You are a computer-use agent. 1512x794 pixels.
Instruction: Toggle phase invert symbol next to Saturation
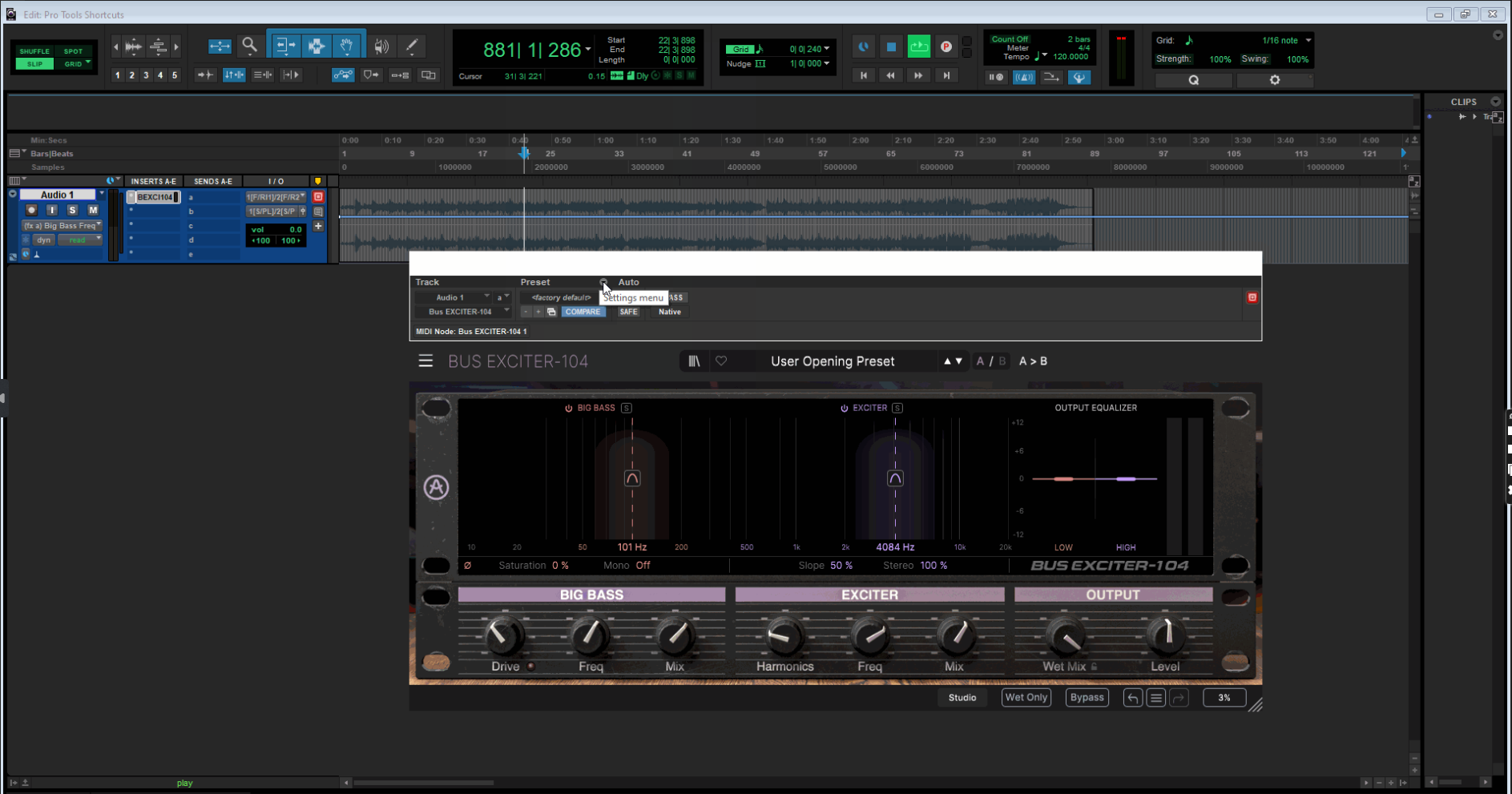[467, 566]
